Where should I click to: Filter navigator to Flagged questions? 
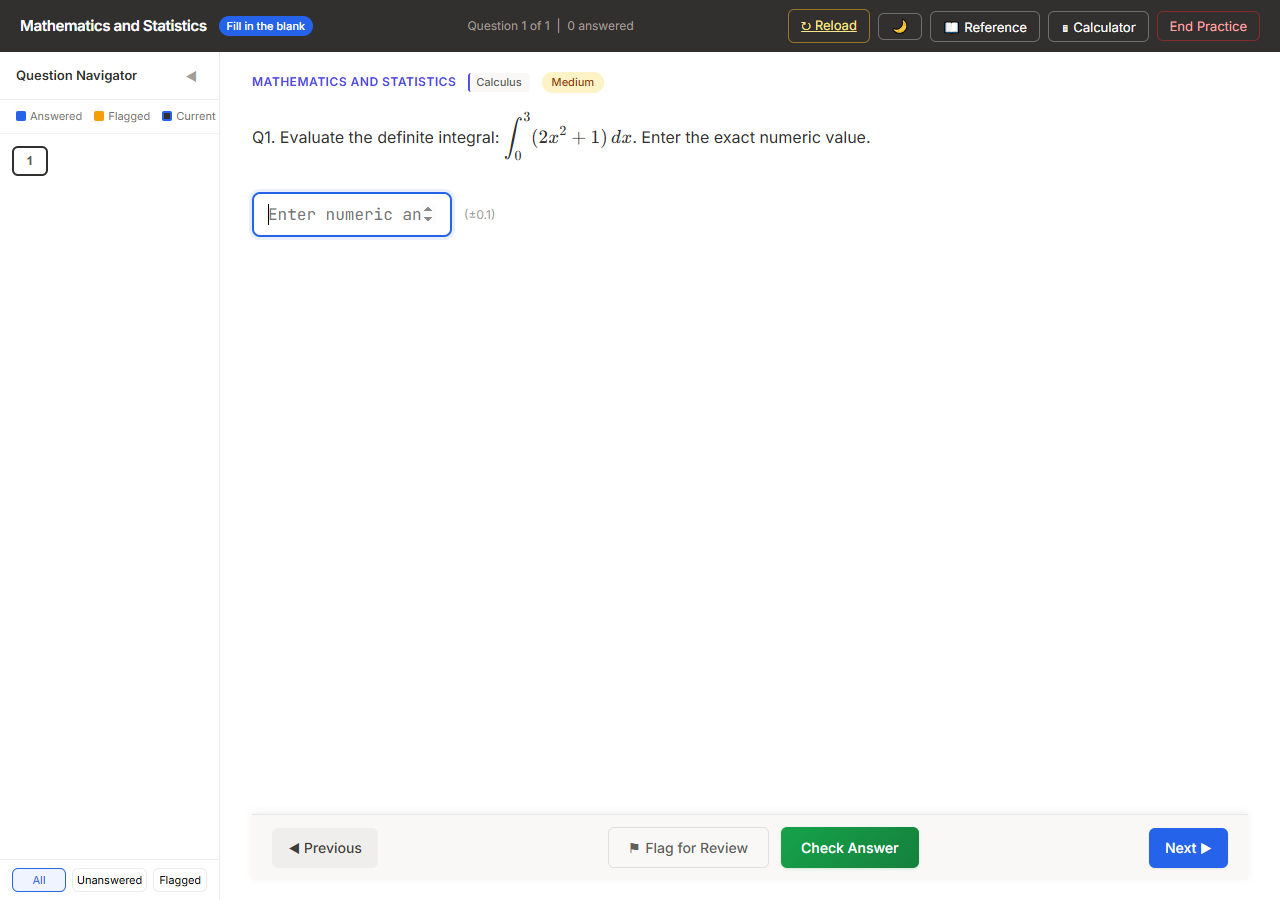tap(180, 880)
